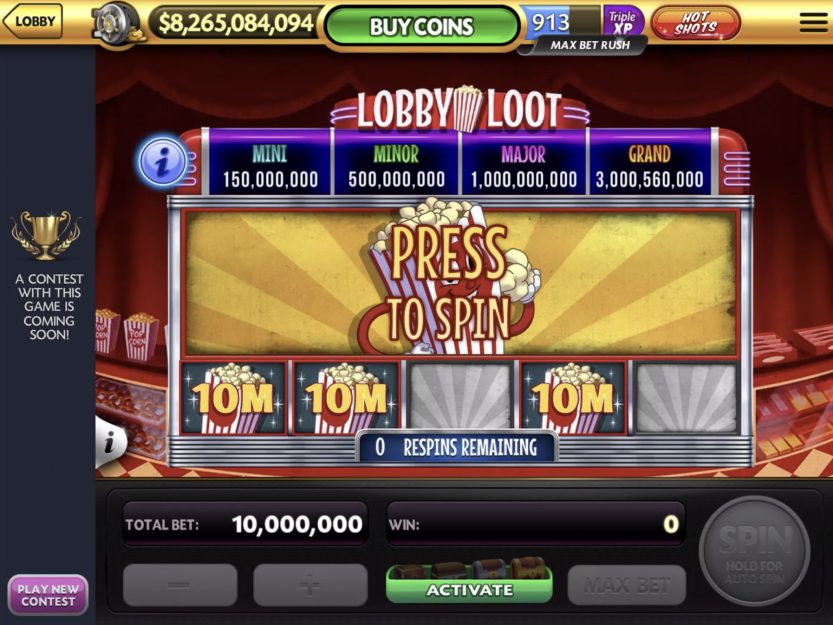Go back to the Lobby
833x625 pixels.
tap(32, 21)
